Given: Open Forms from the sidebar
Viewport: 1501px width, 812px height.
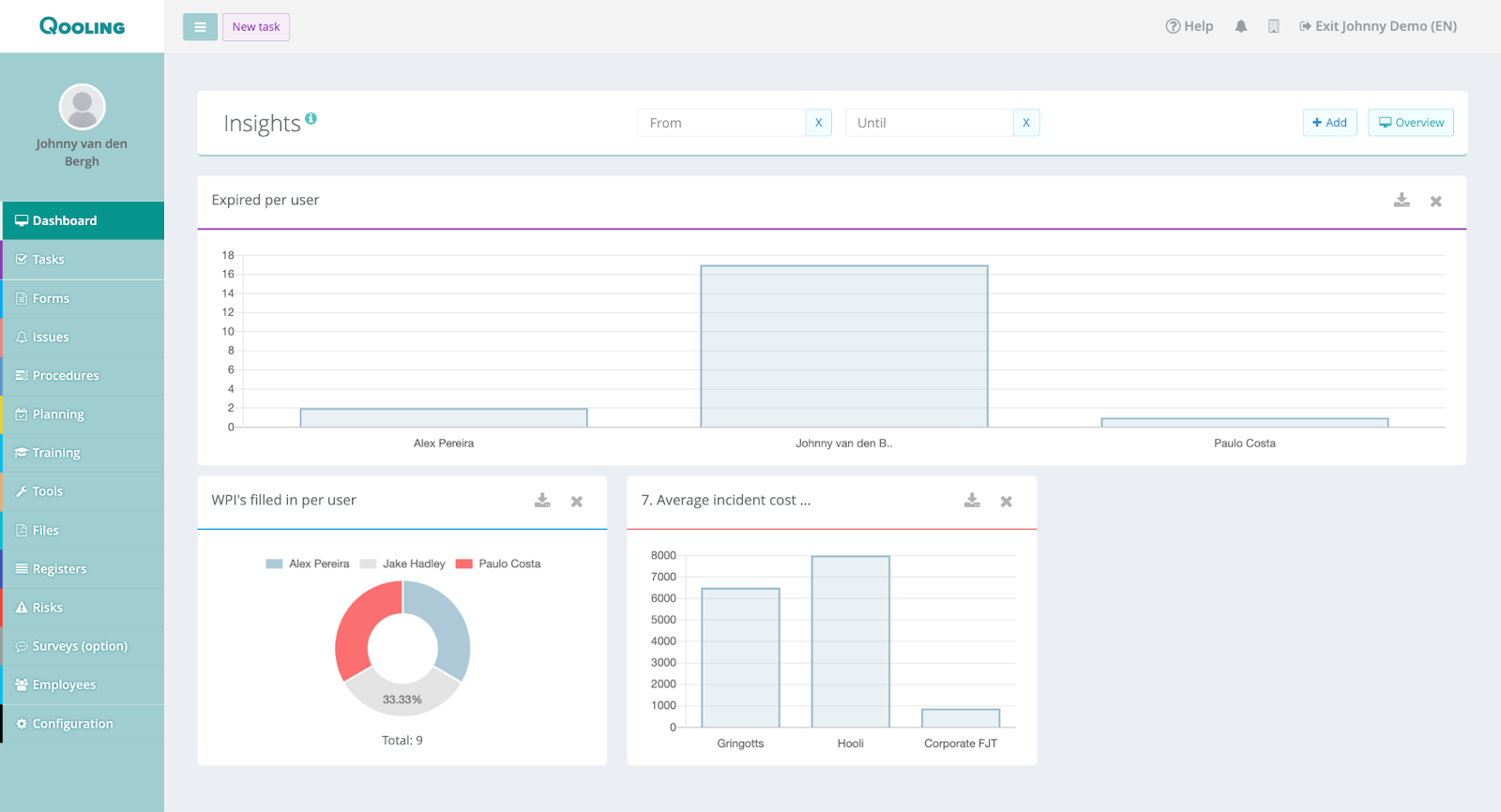Looking at the screenshot, I should pos(83,298).
